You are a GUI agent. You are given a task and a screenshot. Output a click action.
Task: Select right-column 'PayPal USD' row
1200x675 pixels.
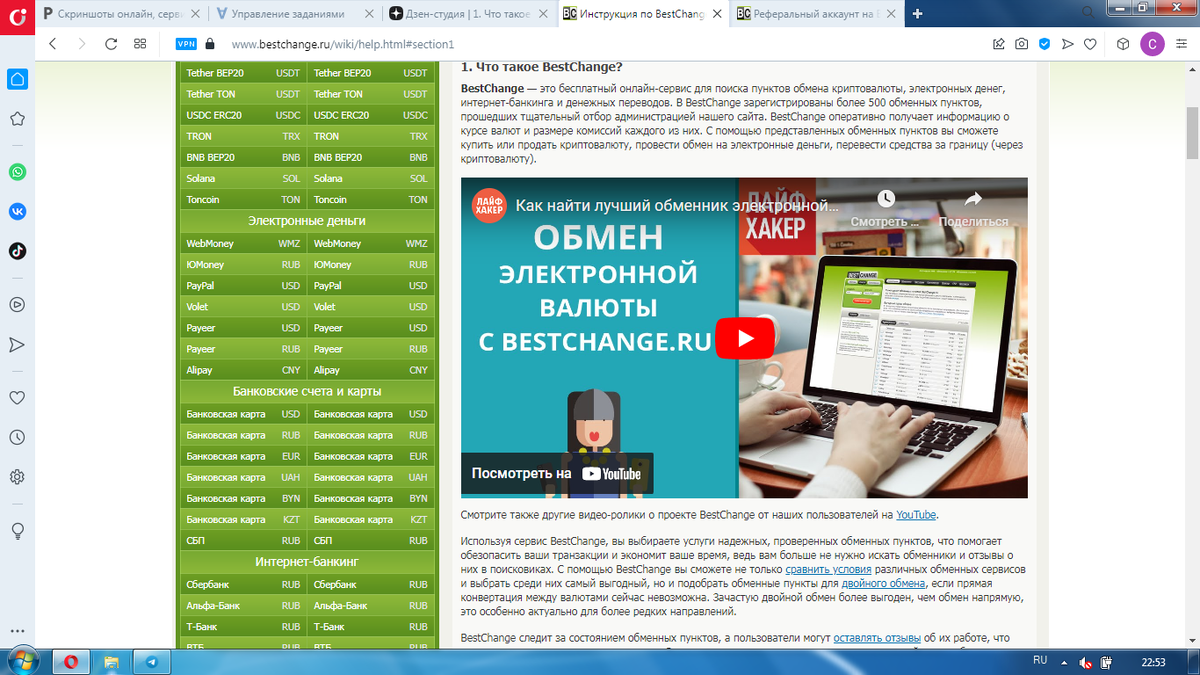(x=371, y=286)
